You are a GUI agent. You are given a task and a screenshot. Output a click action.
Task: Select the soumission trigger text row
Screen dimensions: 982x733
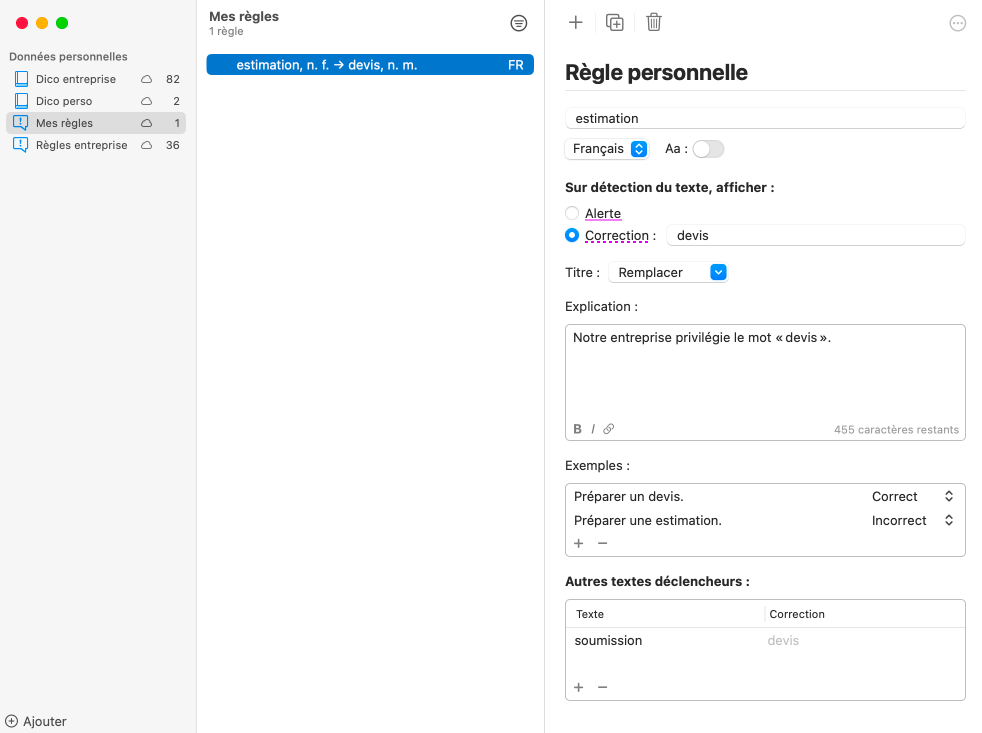pos(660,641)
